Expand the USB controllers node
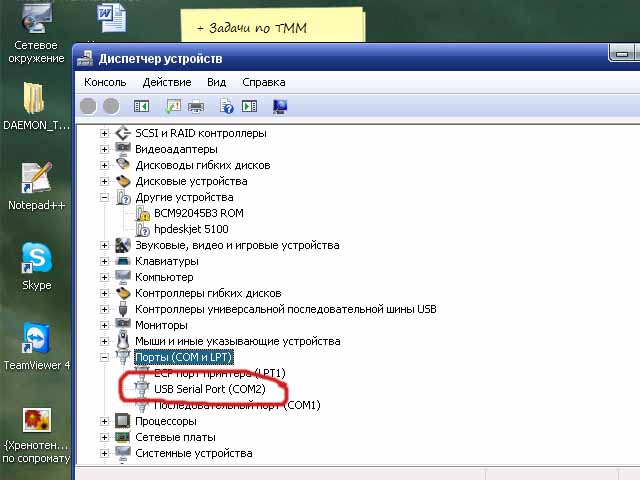The height and width of the screenshot is (480, 640). 104,309
